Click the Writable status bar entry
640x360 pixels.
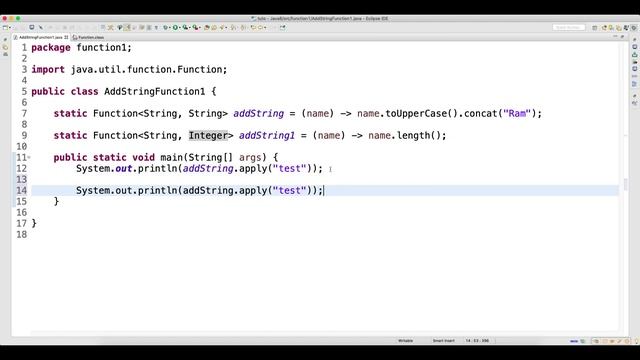click(405, 340)
